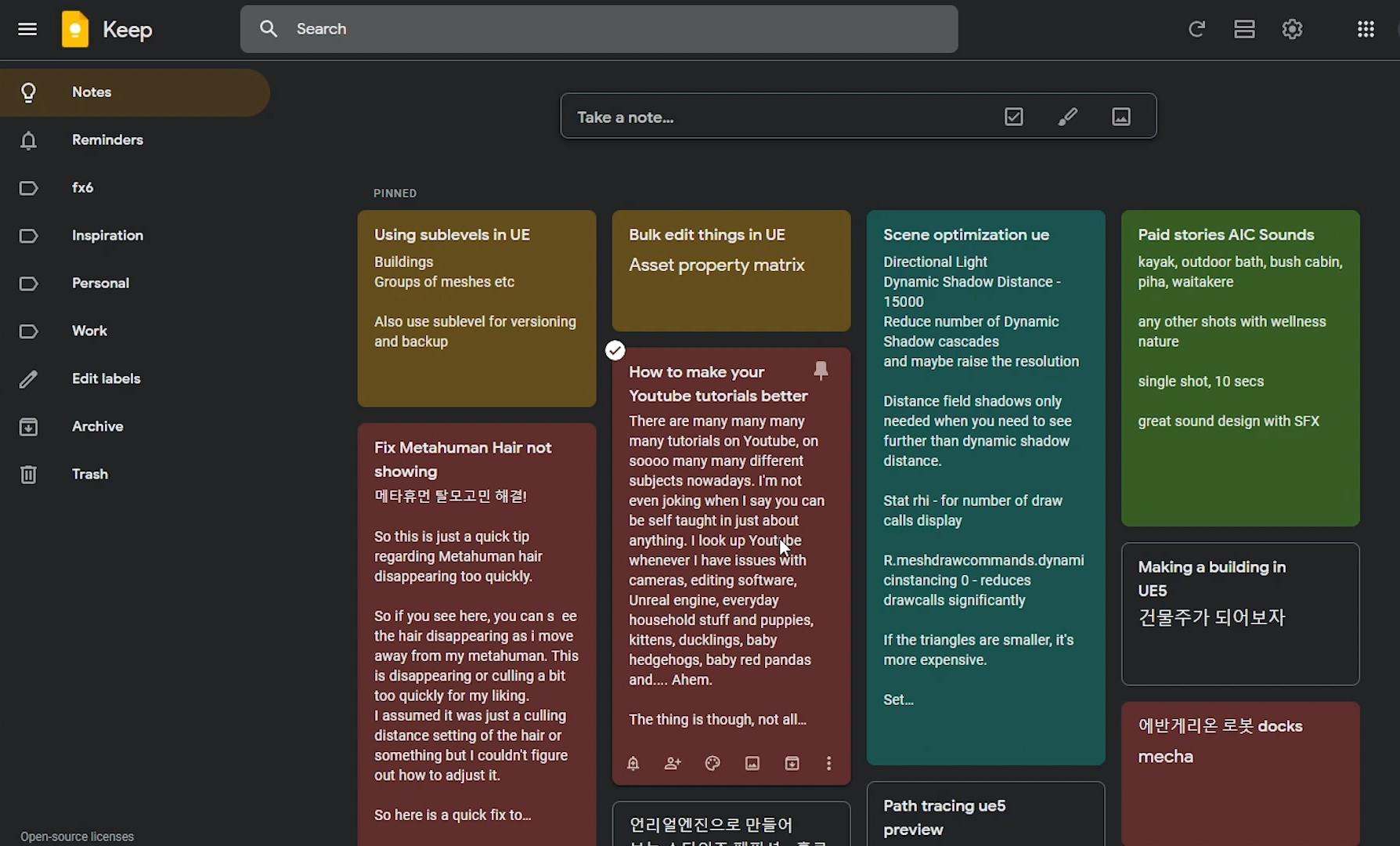1400x846 pixels.
Task: Show notes labeled Personal
Action: coord(135,284)
